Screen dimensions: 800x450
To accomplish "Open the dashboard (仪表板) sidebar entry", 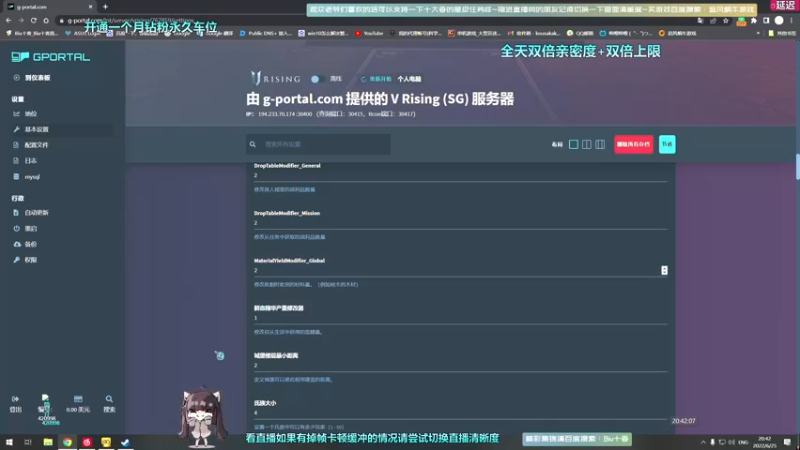I will [32, 78].
